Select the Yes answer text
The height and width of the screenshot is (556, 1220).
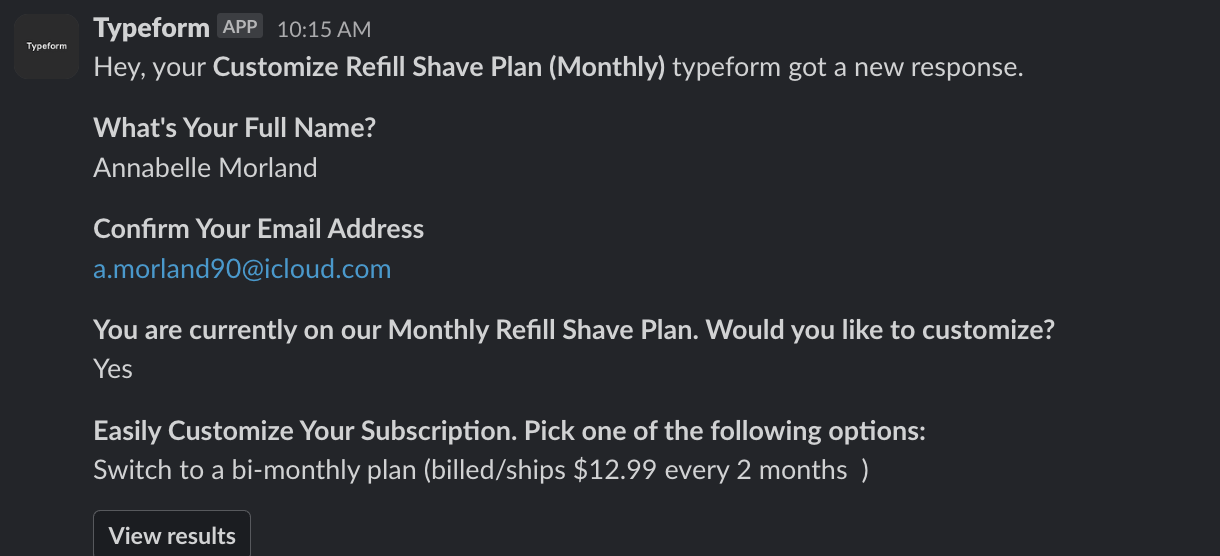click(x=113, y=369)
